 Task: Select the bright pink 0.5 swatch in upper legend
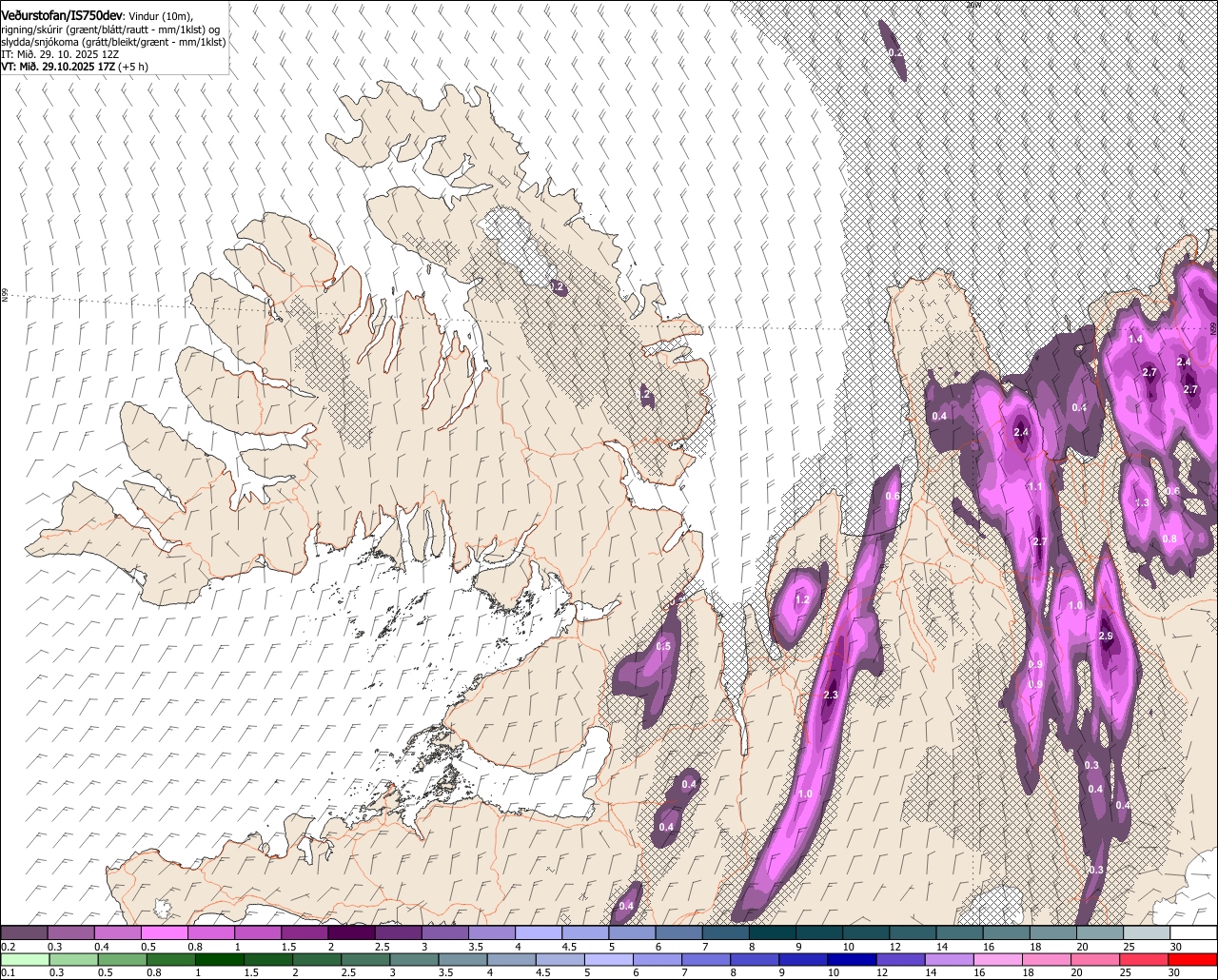tap(164, 933)
